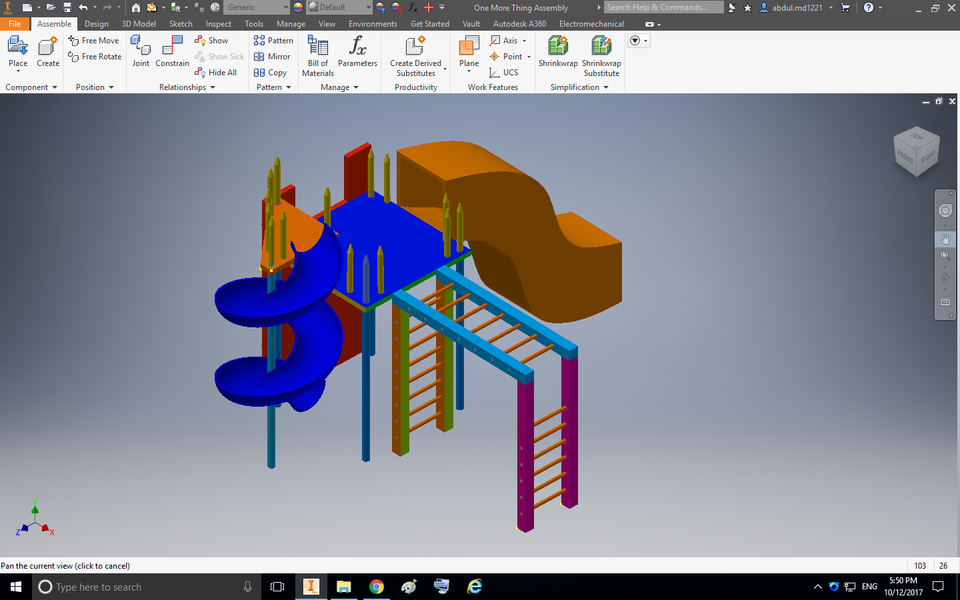Switch to the View ribbon tab
The height and width of the screenshot is (600, 960).
click(326, 23)
